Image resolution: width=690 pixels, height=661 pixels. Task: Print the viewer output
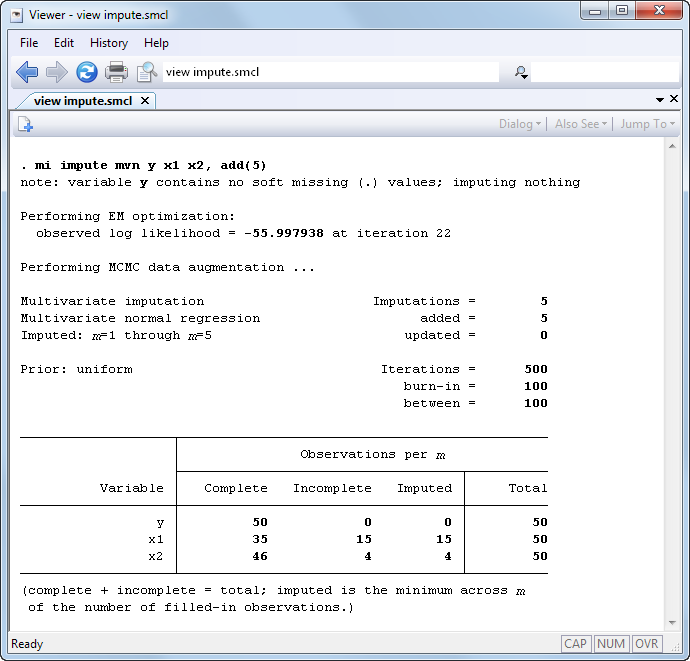[x=117, y=72]
